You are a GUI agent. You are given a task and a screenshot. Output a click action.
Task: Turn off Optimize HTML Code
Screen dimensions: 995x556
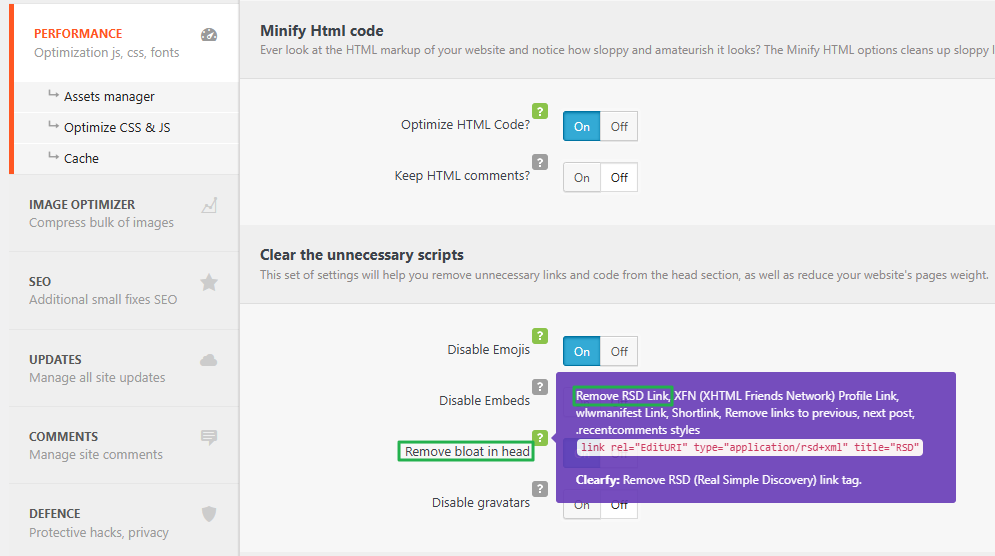(x=619, y=127)
